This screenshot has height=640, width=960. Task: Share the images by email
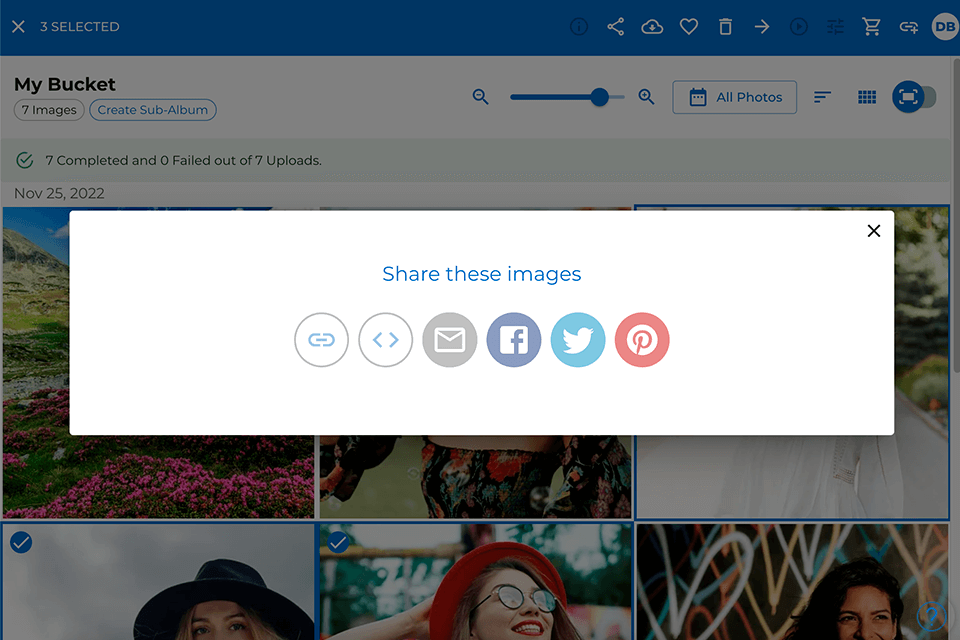pos(450,340)
